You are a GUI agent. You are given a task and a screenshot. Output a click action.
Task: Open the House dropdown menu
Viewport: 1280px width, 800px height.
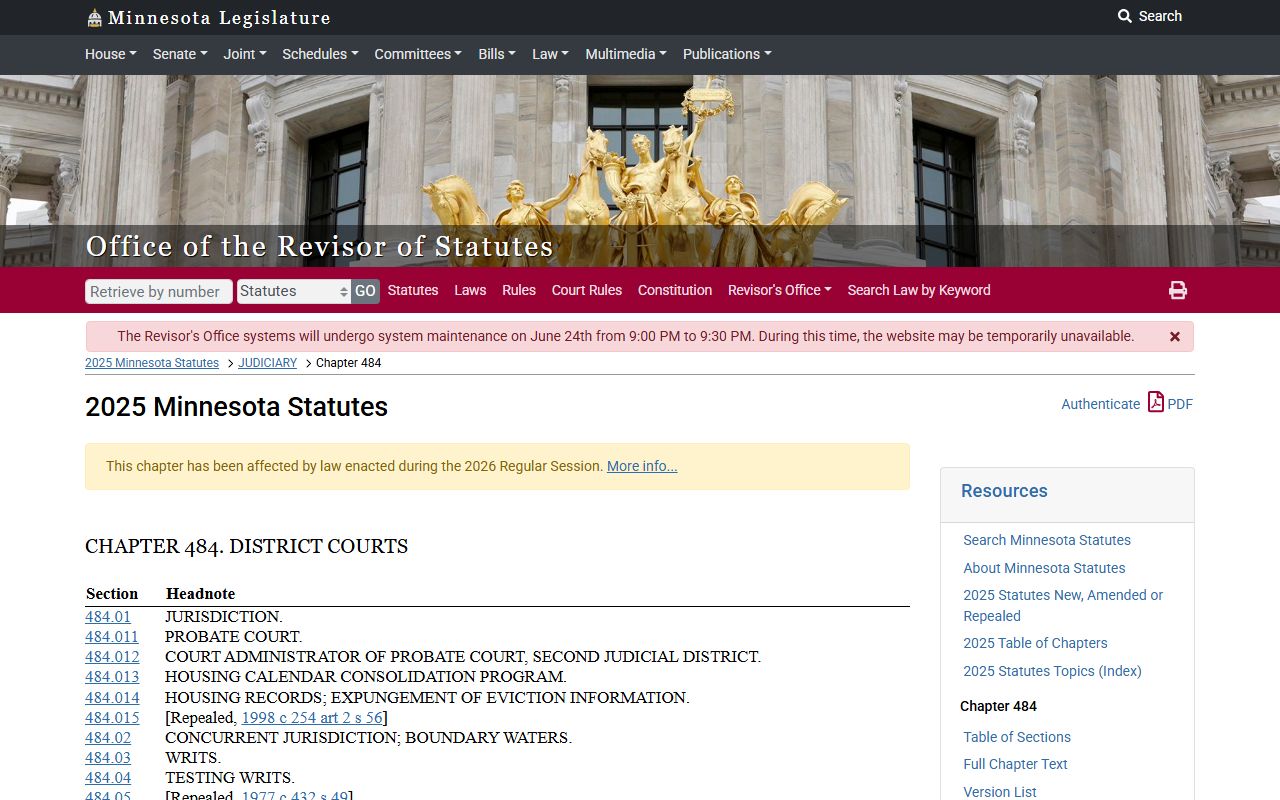coord(111,54)
